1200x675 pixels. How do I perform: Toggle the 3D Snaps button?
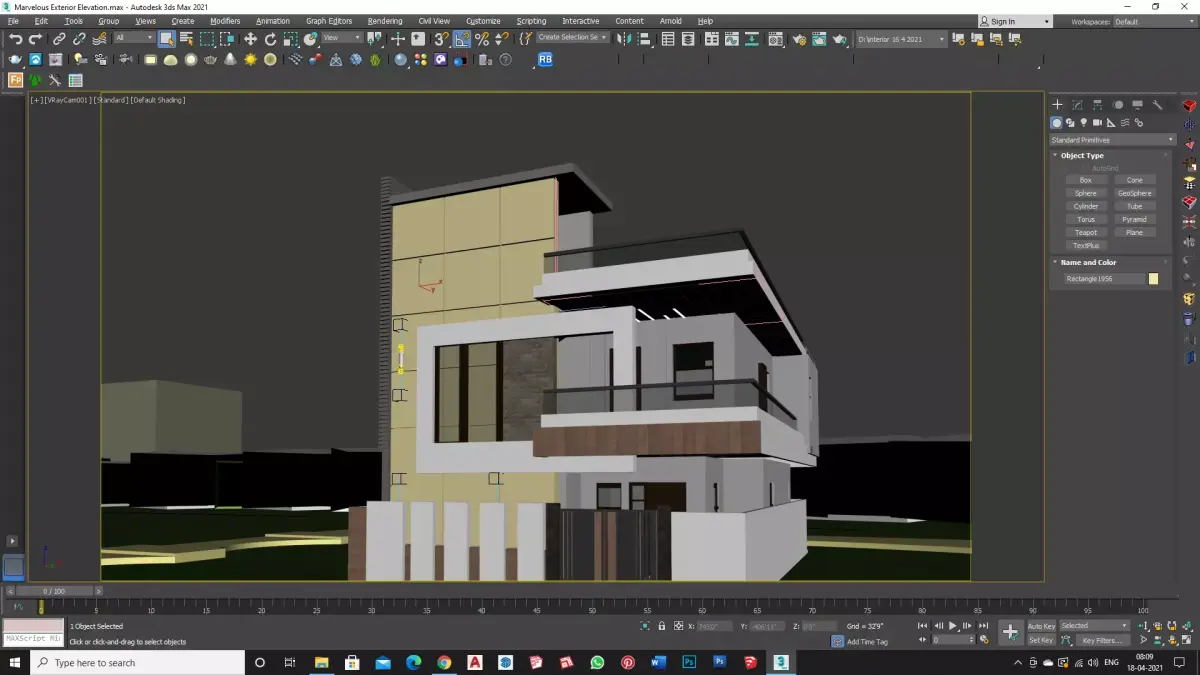(x=440, y=39)
